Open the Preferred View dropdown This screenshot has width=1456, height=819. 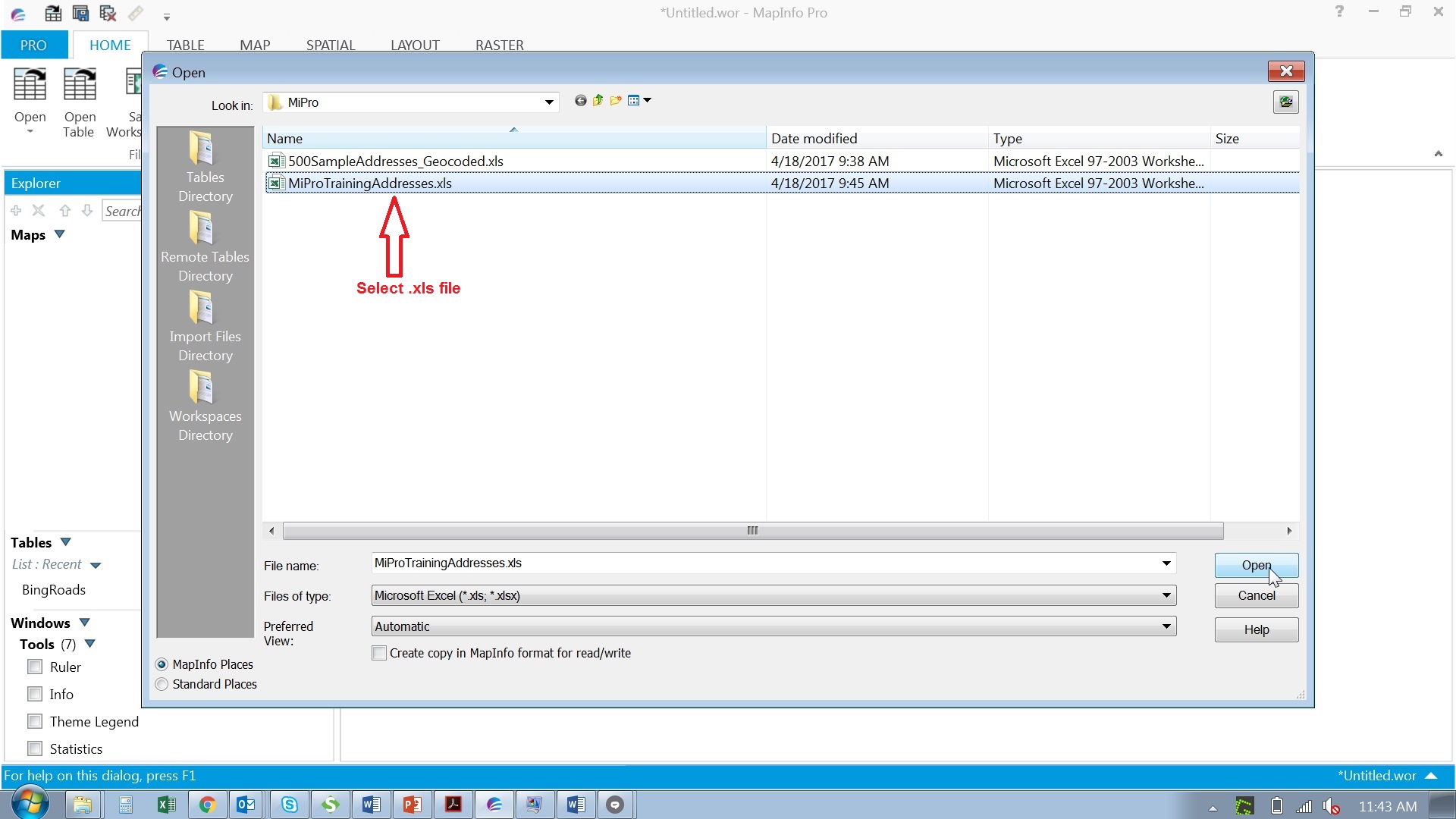[x=1166, y=627]
